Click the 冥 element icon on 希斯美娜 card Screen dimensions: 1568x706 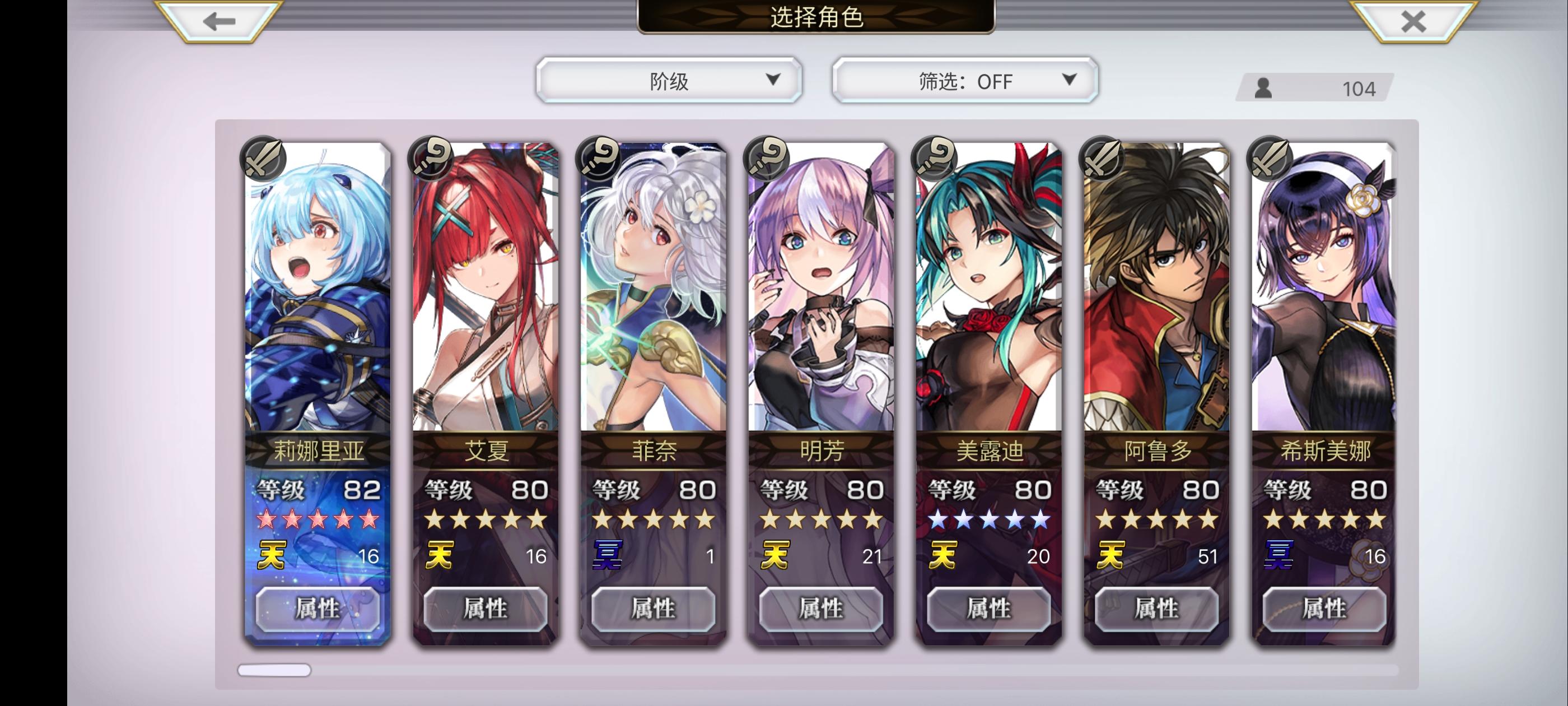[x=1278, y=555]
